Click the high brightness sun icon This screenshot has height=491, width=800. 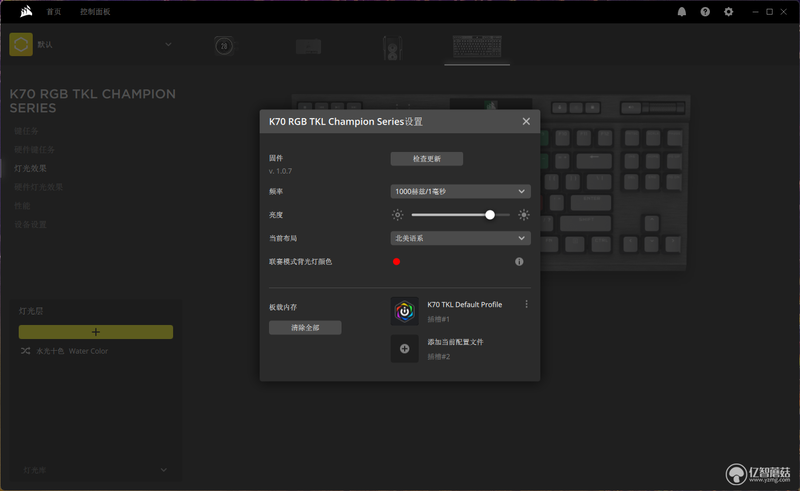tap(523, 215)
